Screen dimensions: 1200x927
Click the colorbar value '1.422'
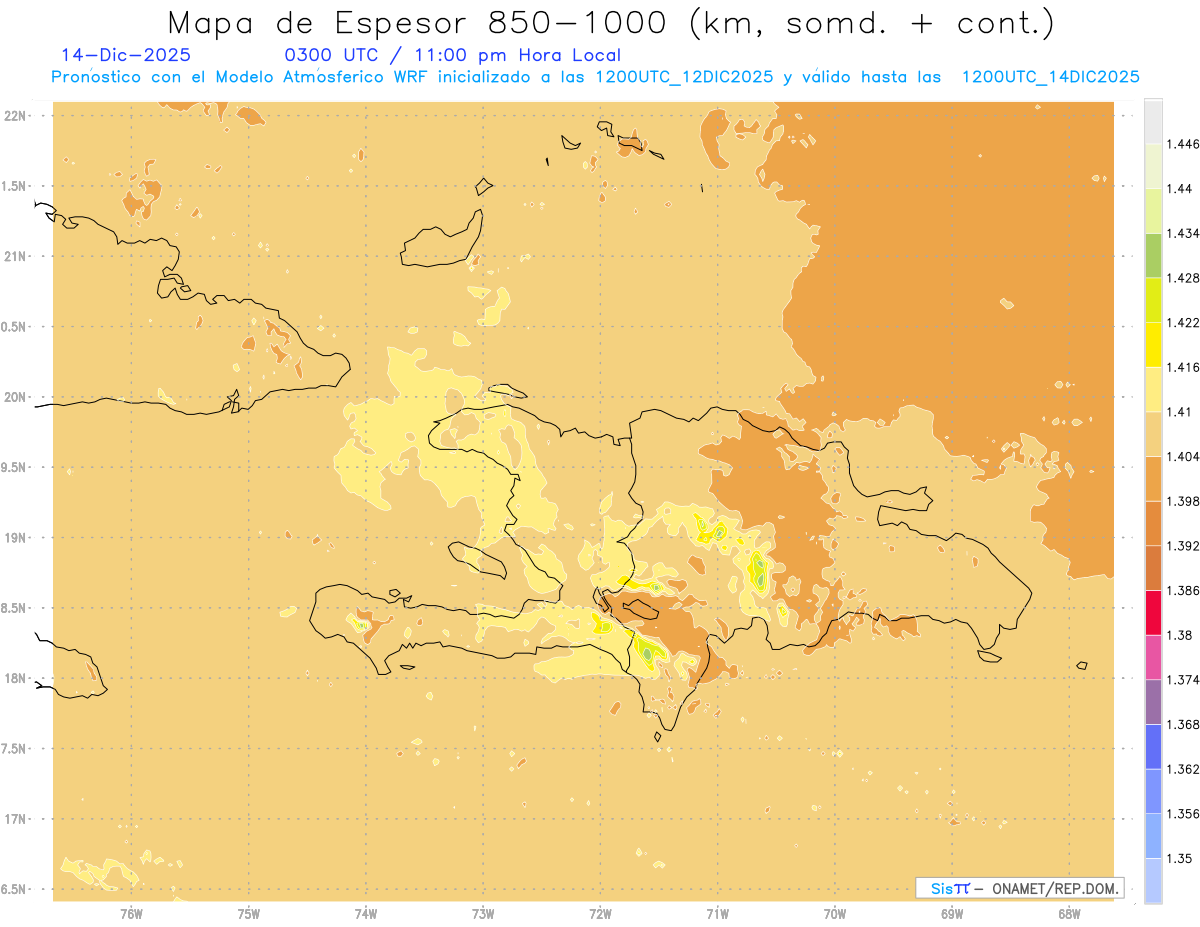1184,322
